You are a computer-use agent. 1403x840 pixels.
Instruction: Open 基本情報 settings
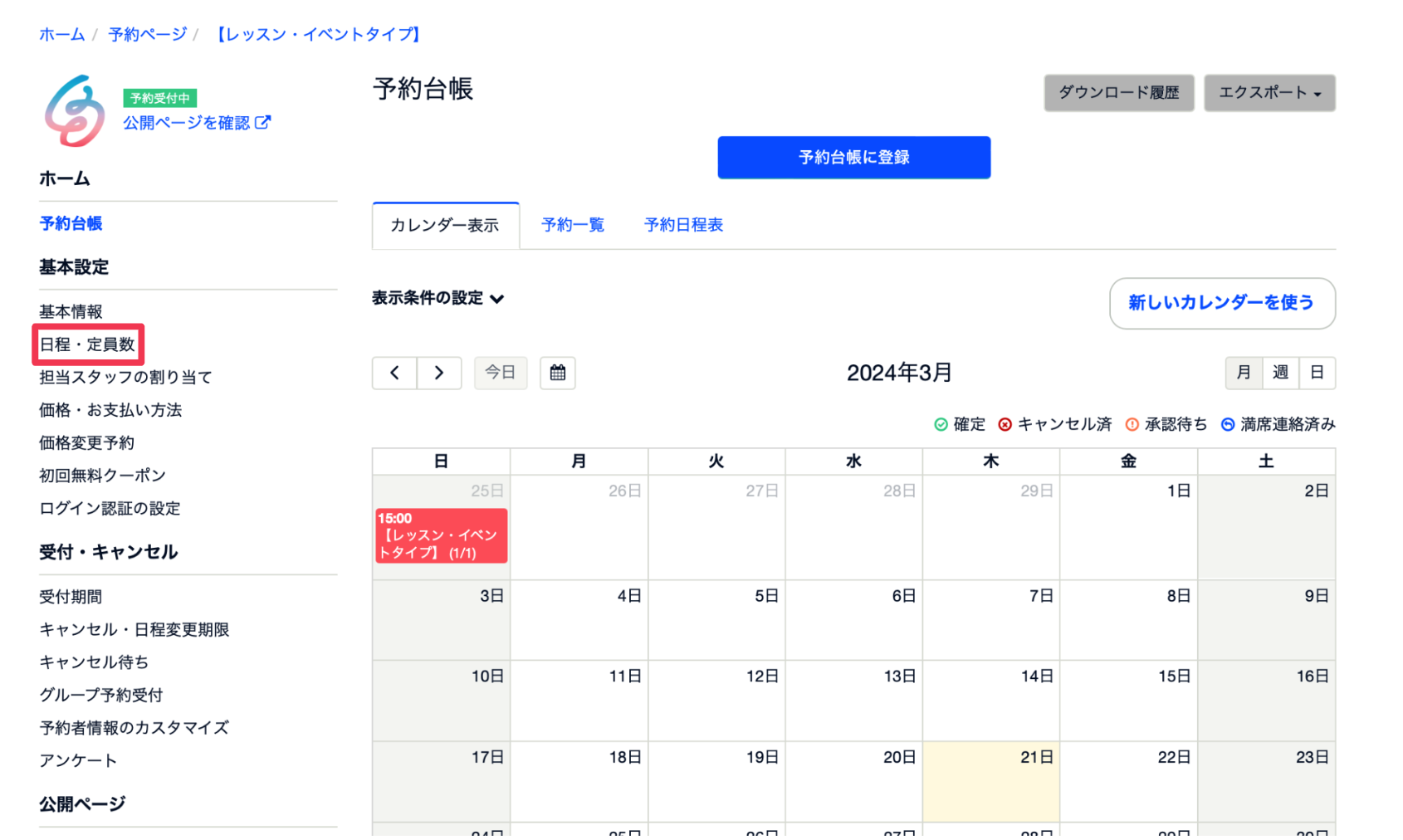click(71, 312)
